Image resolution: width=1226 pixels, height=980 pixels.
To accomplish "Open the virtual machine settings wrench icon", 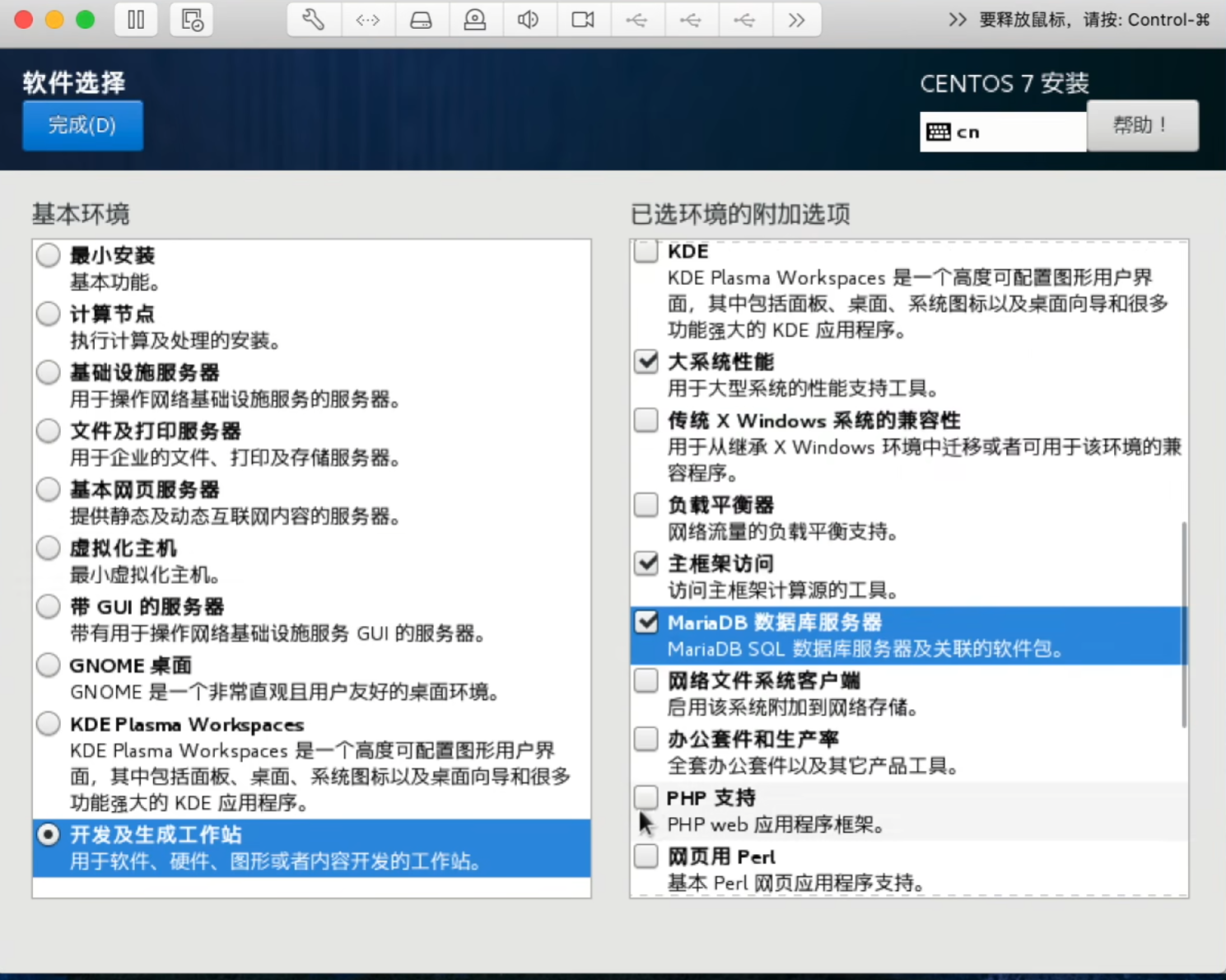I will coord(312,19).
